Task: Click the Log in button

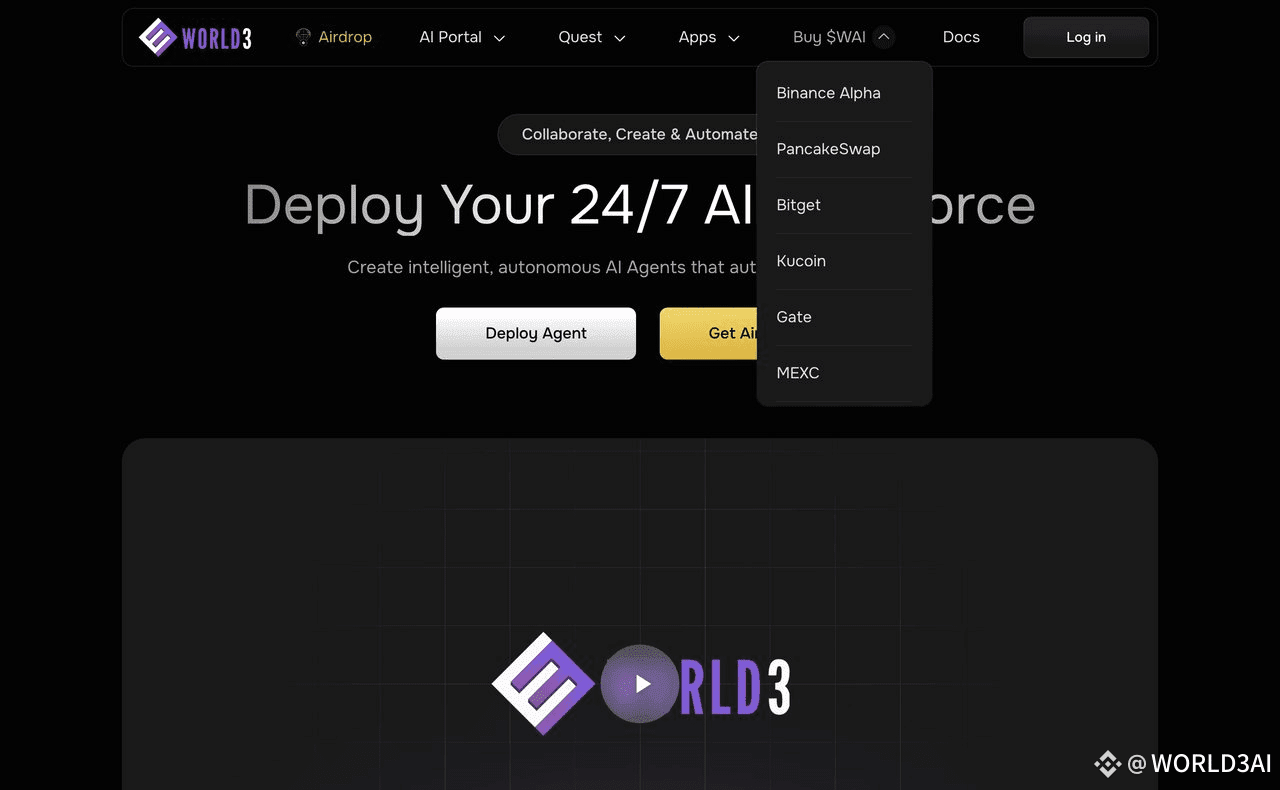Action: [x=1086, y=37]
